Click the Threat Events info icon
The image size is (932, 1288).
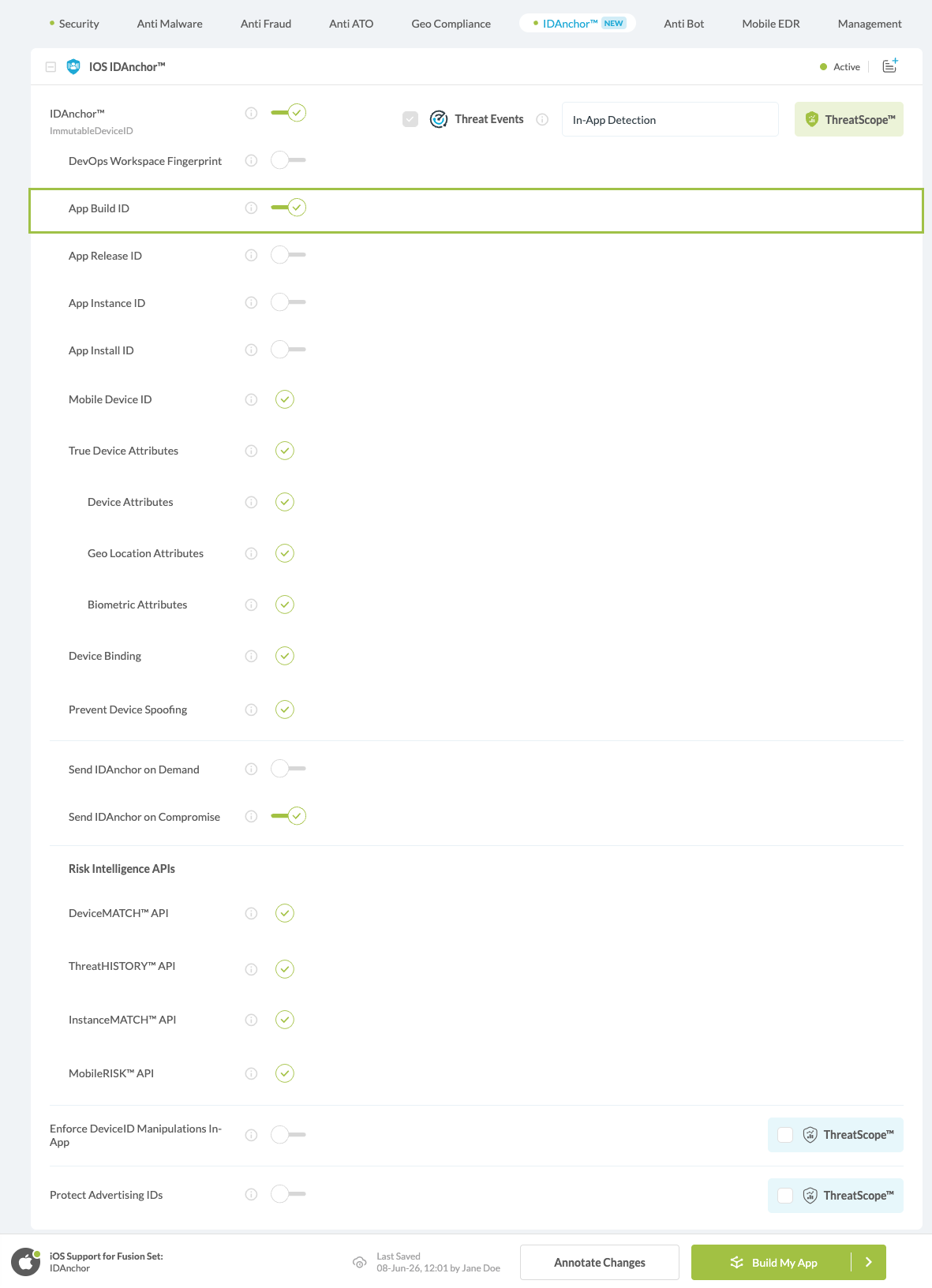point(542,119)
